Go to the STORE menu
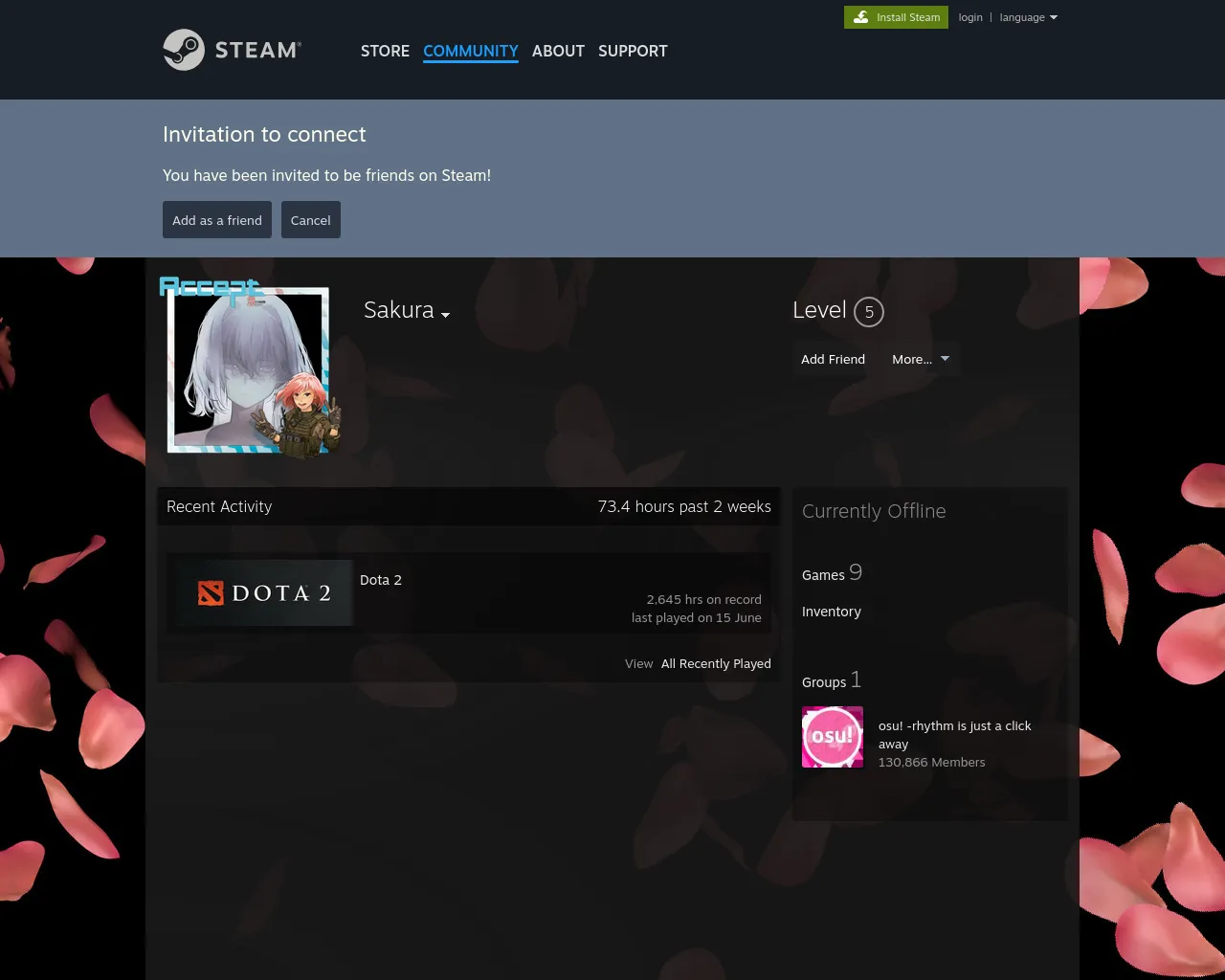Viewport: 1225px width, 980px height. pos(385,51)
